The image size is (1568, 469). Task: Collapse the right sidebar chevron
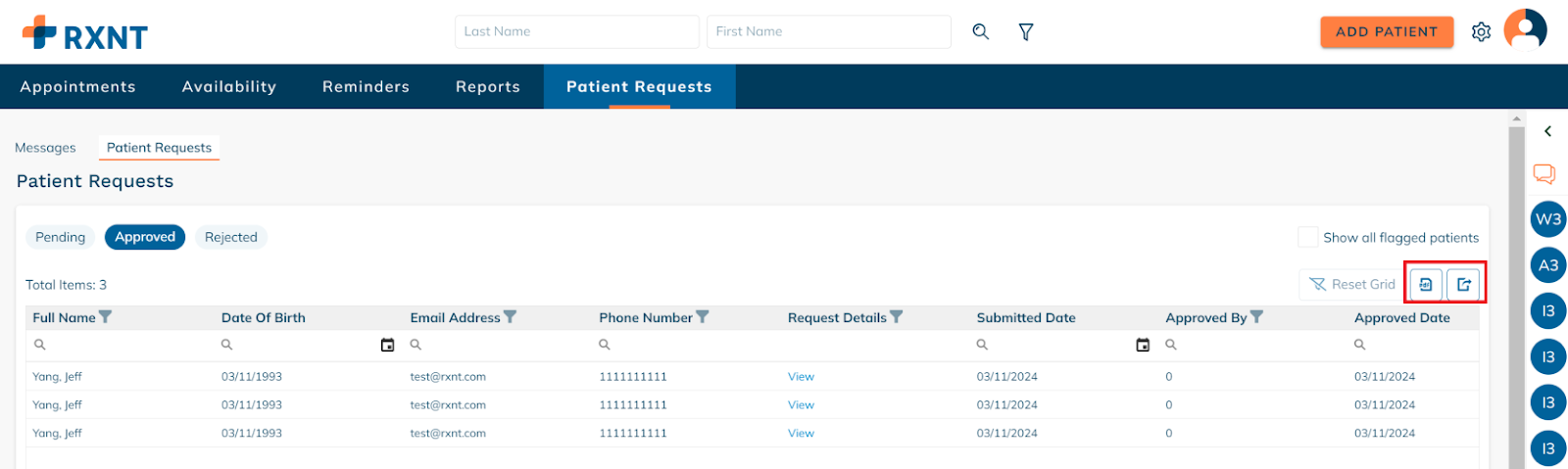click(x=1547, y=131)
